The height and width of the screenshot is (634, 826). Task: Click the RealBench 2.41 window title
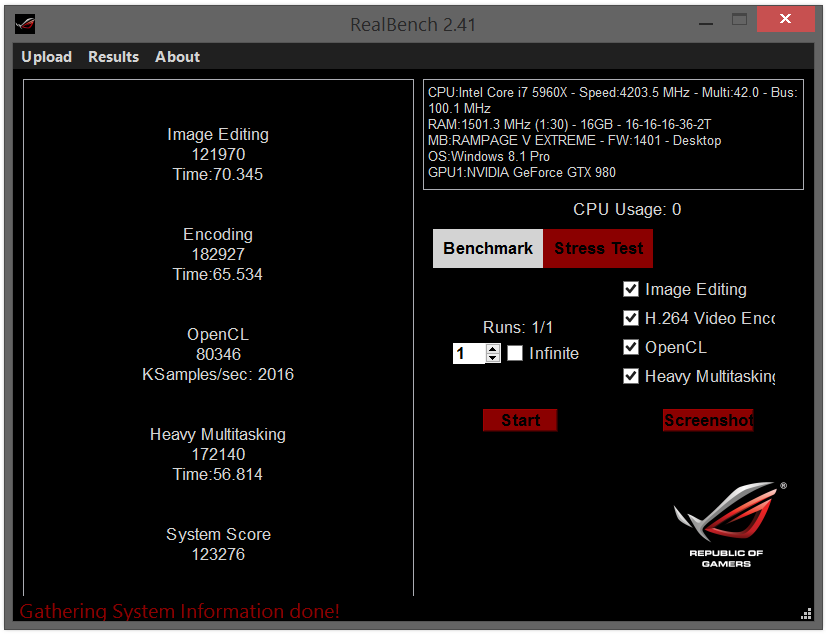click(413, 25)
